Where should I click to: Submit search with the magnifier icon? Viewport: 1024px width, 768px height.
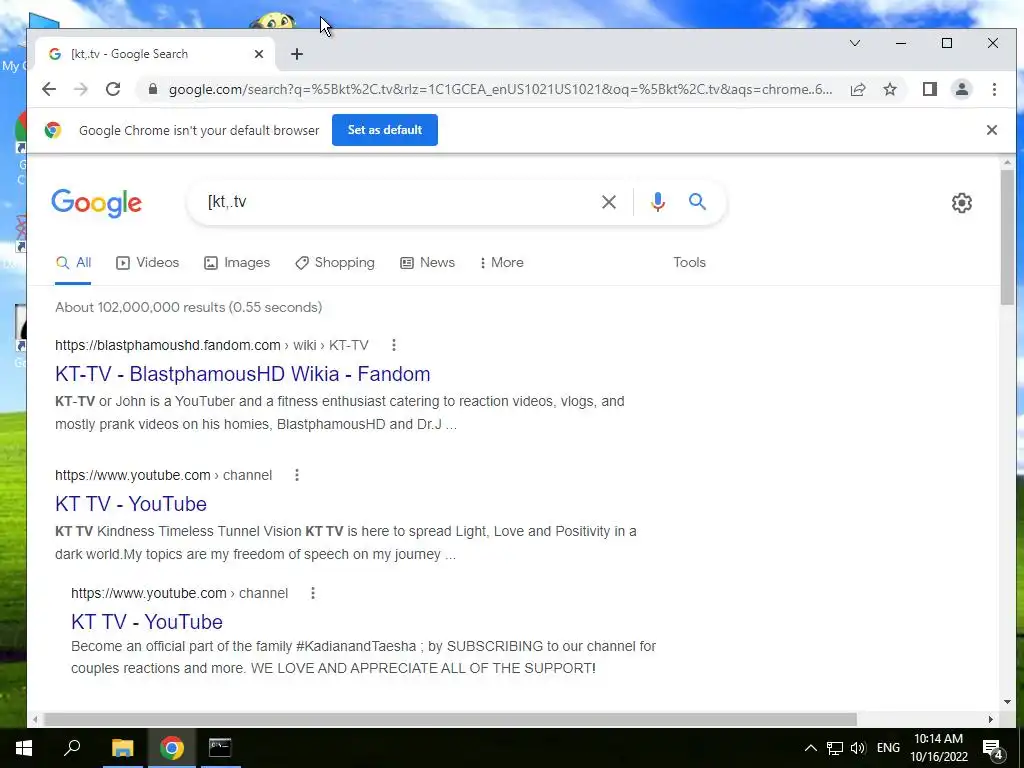[x=697, y=202]
